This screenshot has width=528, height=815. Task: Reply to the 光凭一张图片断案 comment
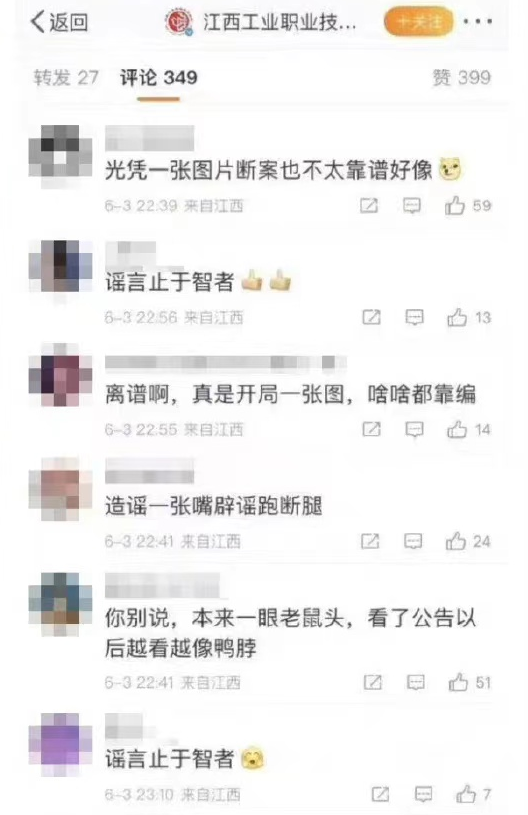tap(412, 206)
